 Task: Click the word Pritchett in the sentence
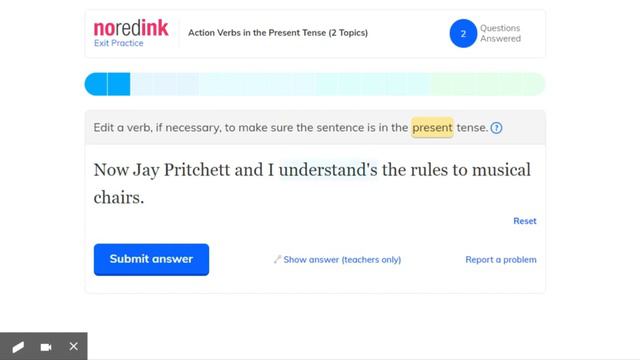coord(197,170)
